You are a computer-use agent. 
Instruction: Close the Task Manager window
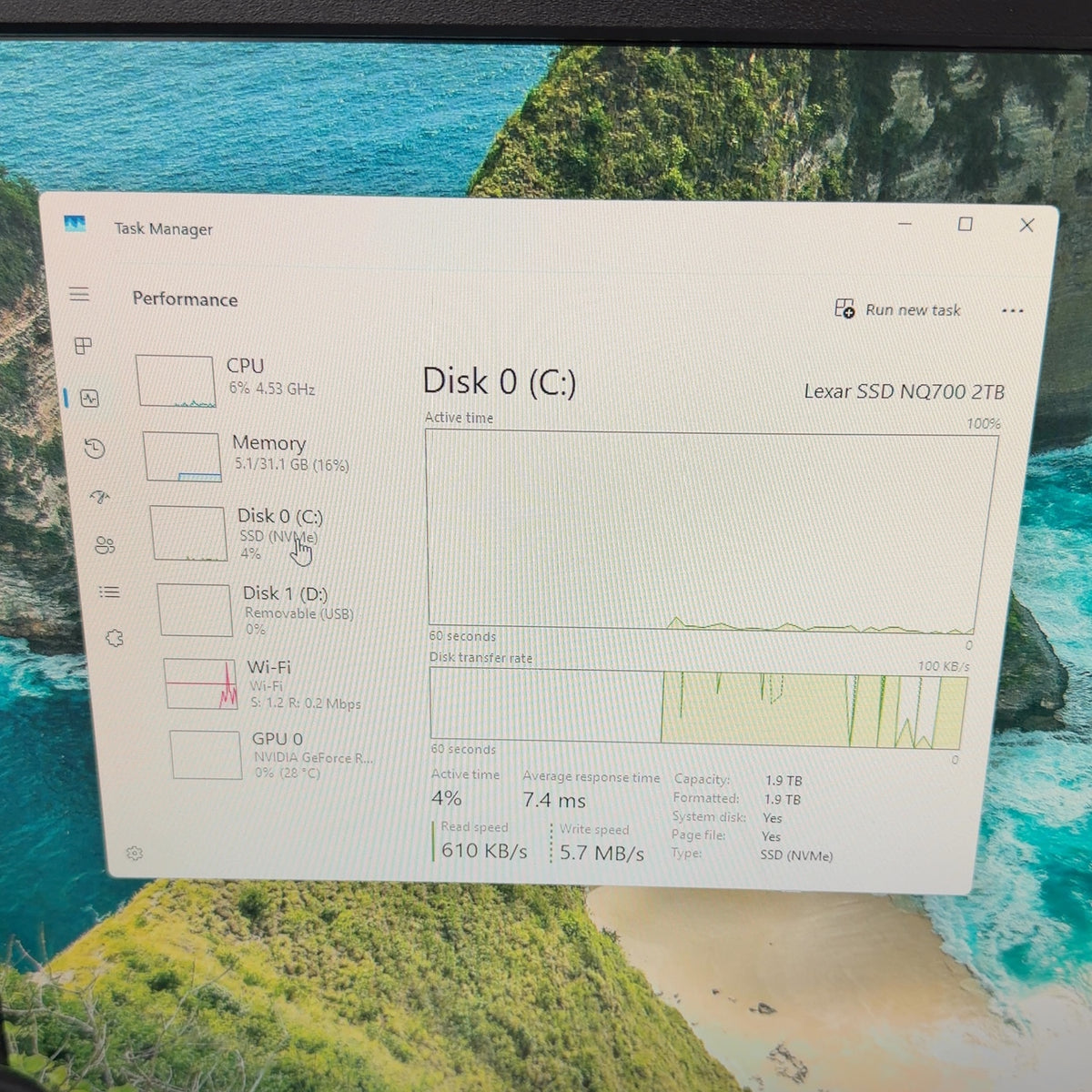(x=1026, y=225)
